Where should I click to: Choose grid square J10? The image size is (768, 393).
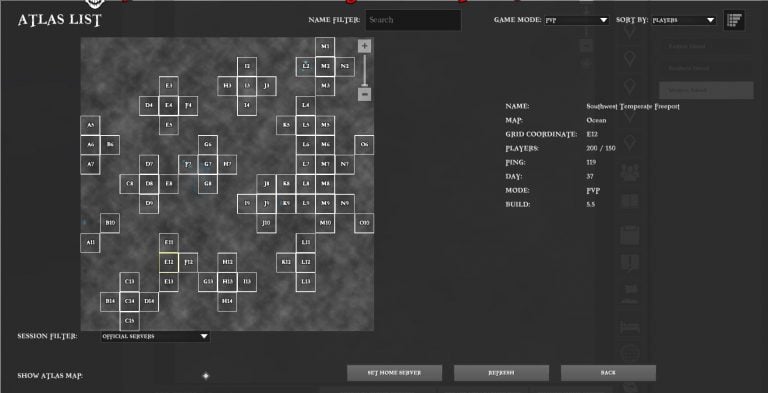(x=266, y=223)
